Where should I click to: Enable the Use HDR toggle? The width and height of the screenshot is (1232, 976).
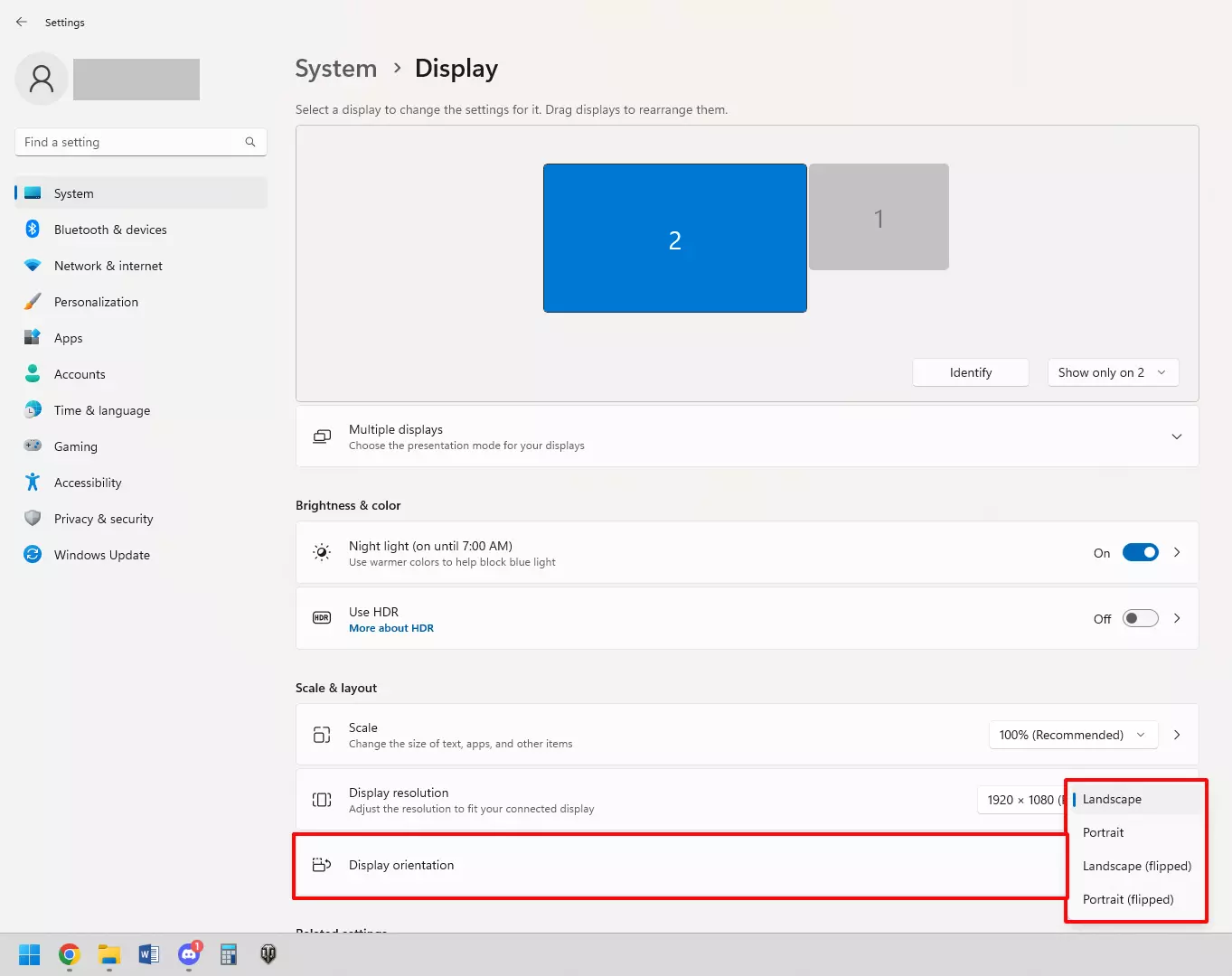tap(1140, 618)
